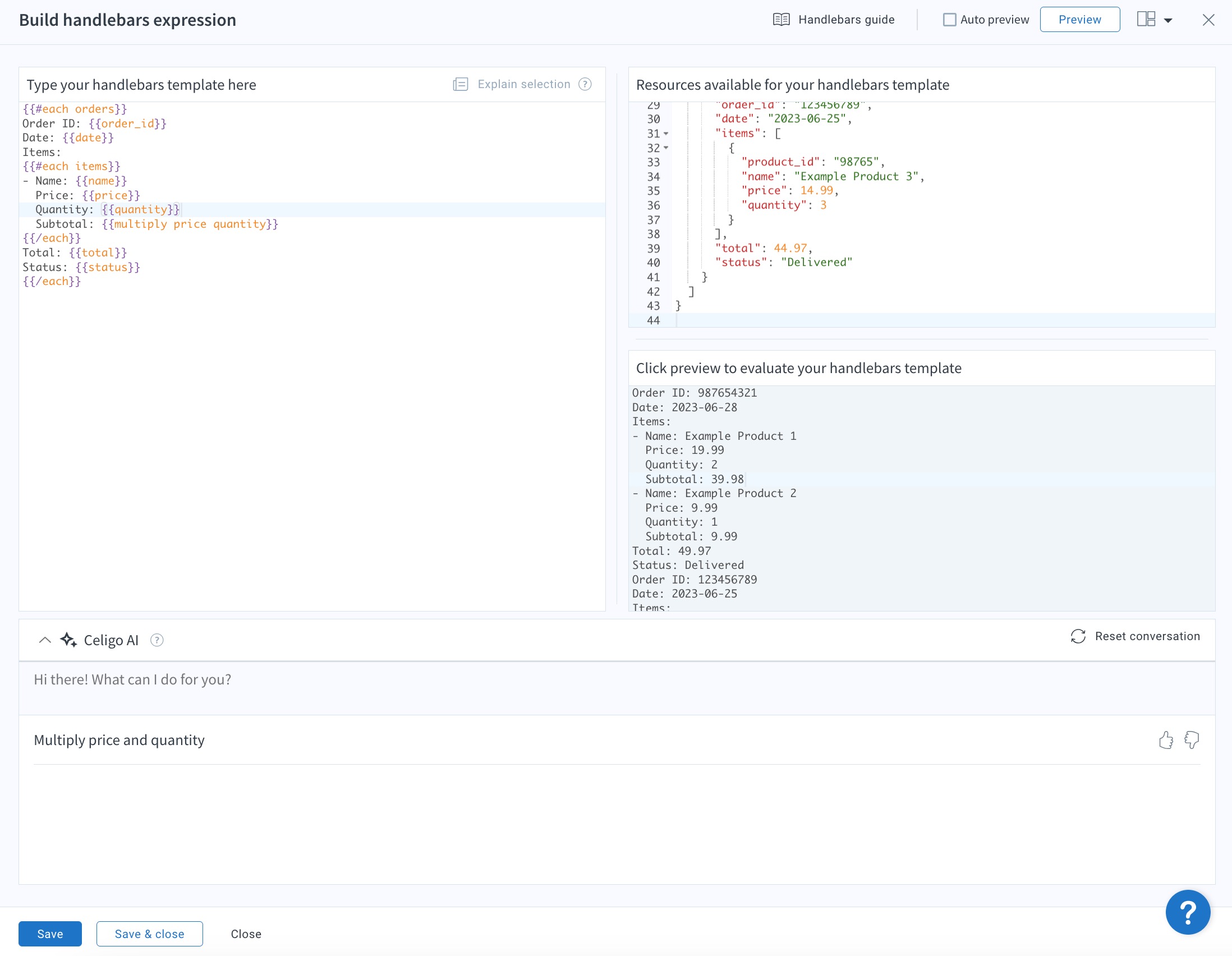Open Explain selection help tooltip icon
Viewport: 1232px width, 956px height.
pyautogui.click(x=585, y=85)
